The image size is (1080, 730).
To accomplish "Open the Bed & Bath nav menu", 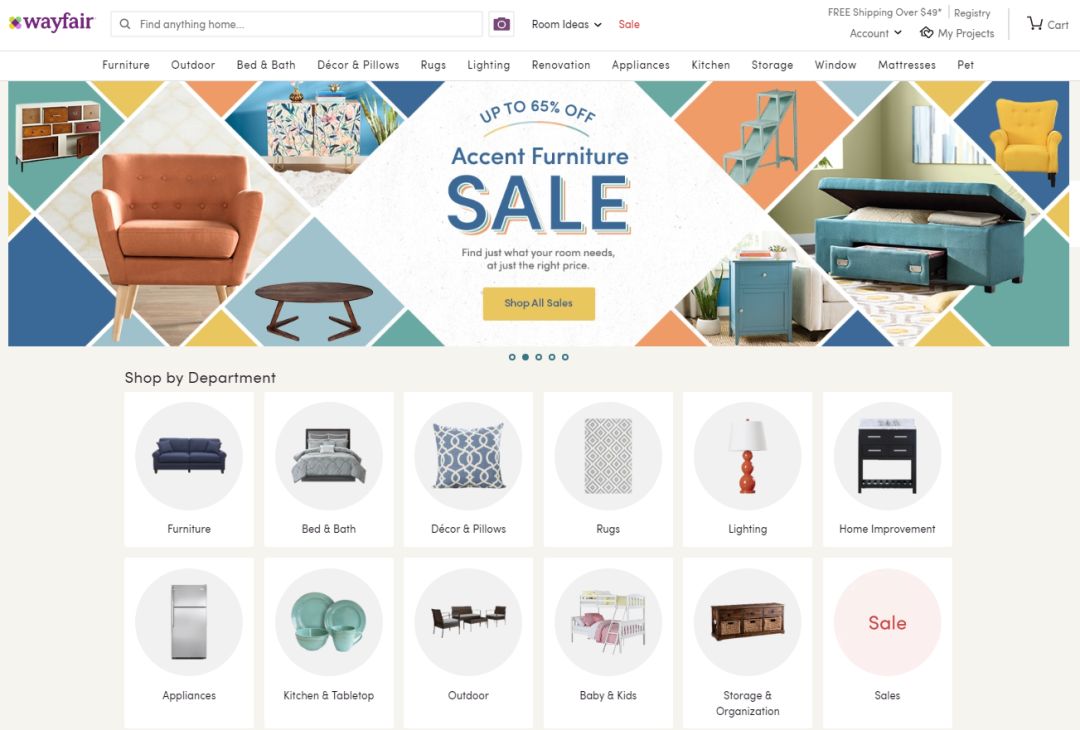I will point(266,65).
